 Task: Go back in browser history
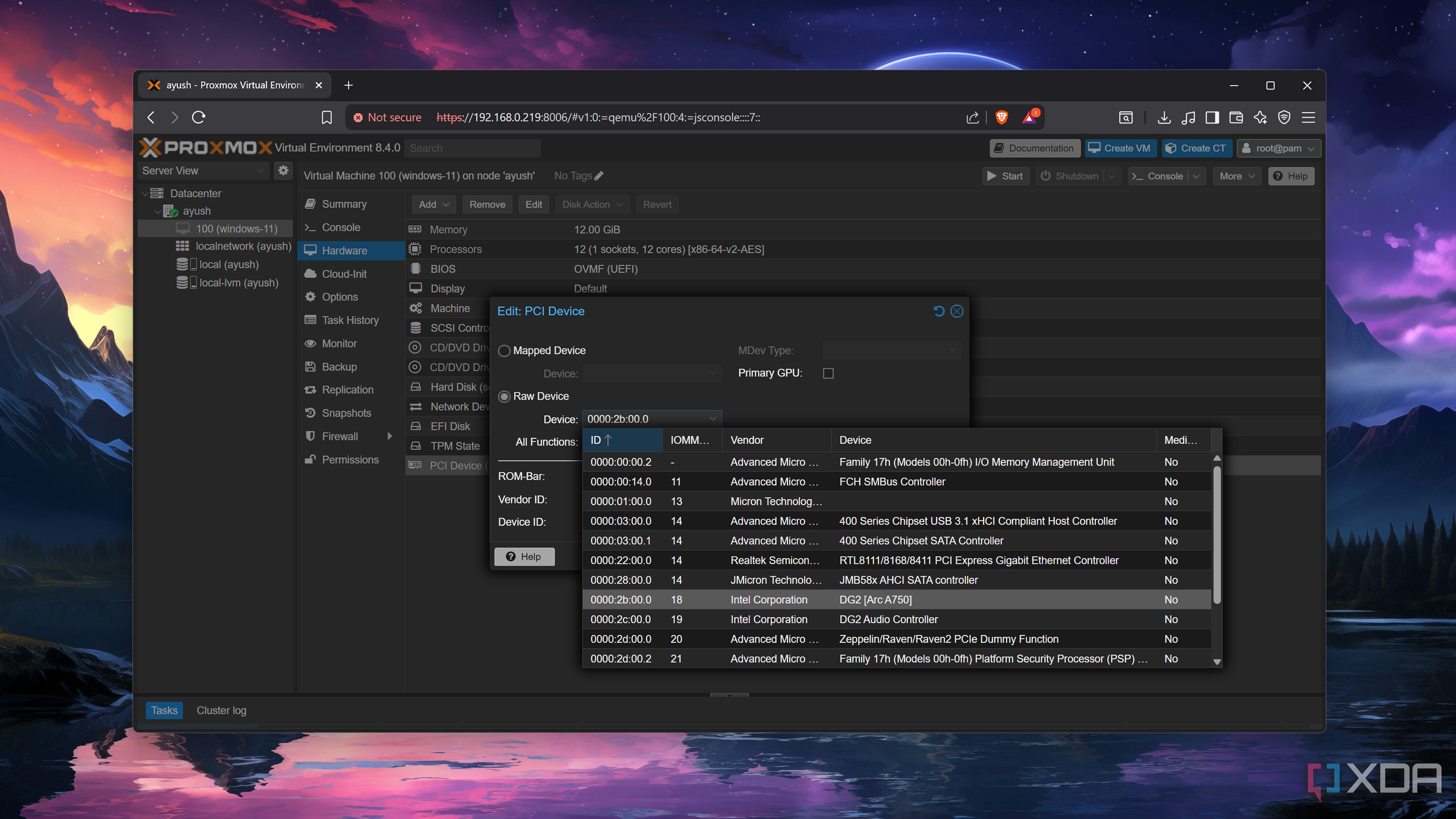151,118
